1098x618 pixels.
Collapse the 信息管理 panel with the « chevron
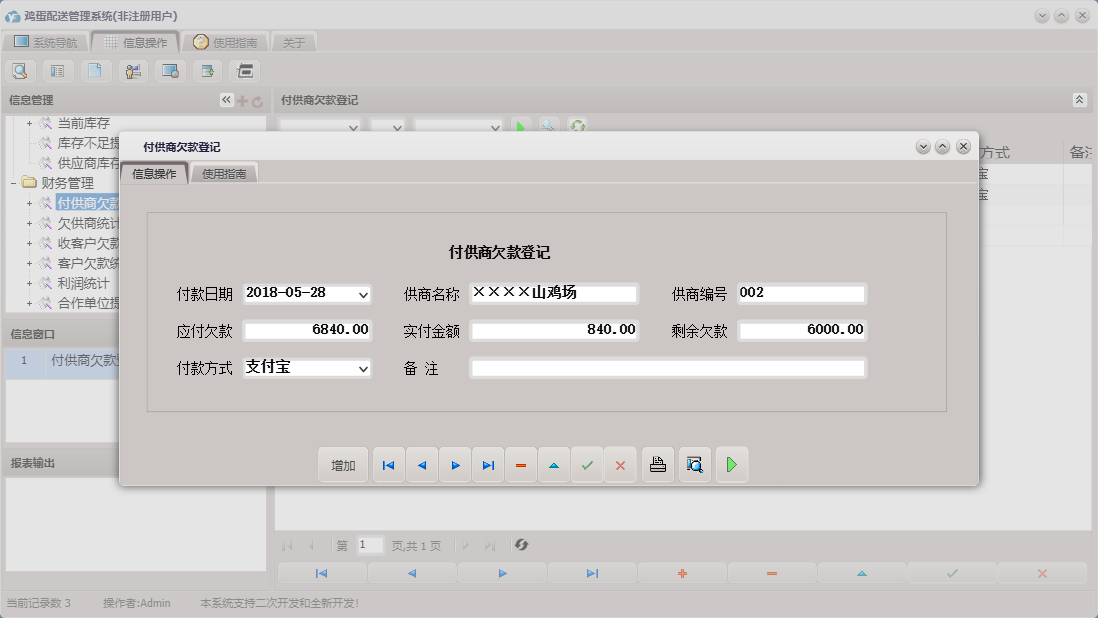coord(225,99)
